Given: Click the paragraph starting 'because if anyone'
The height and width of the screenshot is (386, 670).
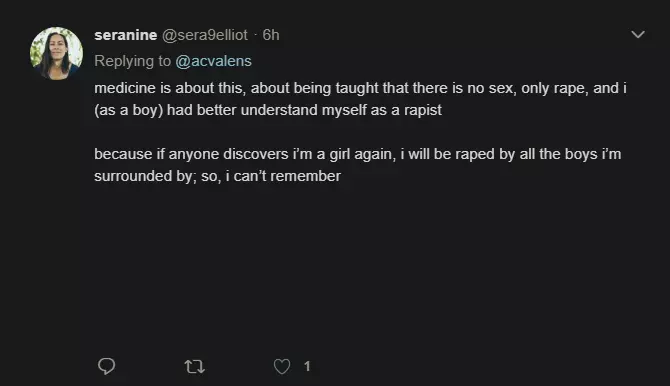Looking at the screenshot, I should pyautogui.click(x=358, y=165).
